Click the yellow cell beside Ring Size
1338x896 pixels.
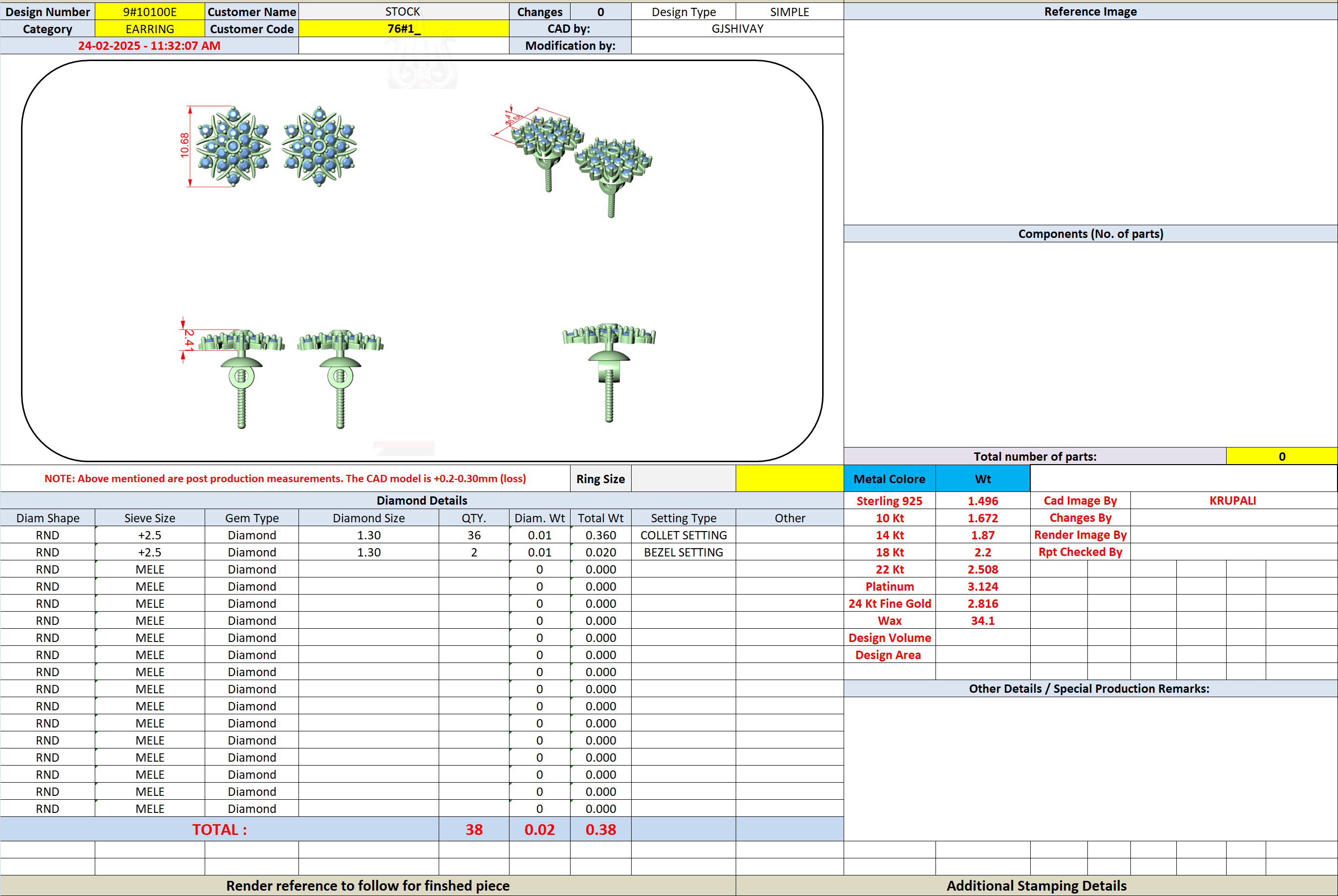(x=789, y=478)
